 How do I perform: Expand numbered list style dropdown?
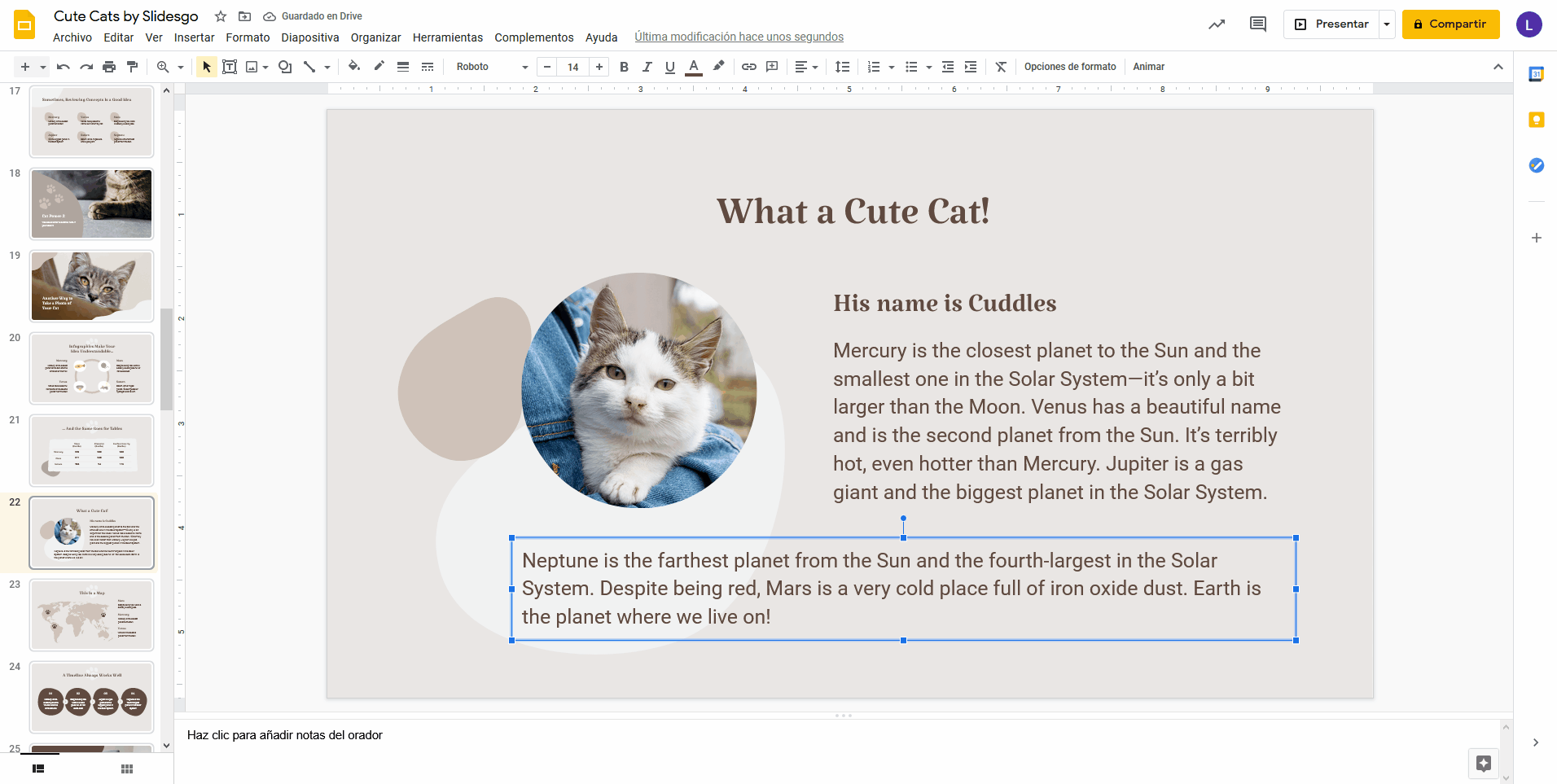tap(892, 67)
